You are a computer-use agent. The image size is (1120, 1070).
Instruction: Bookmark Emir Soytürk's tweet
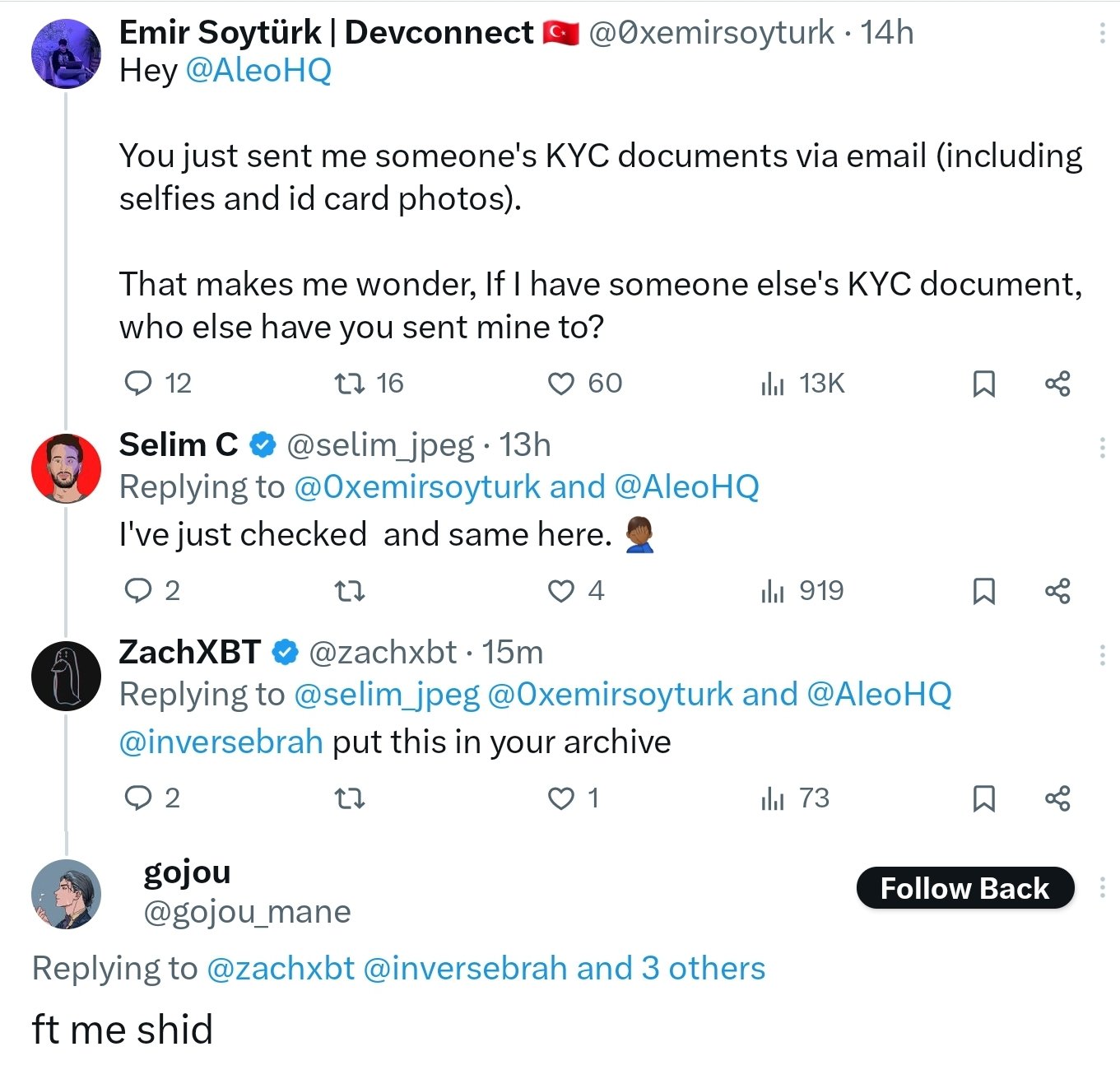pos(984,384)
